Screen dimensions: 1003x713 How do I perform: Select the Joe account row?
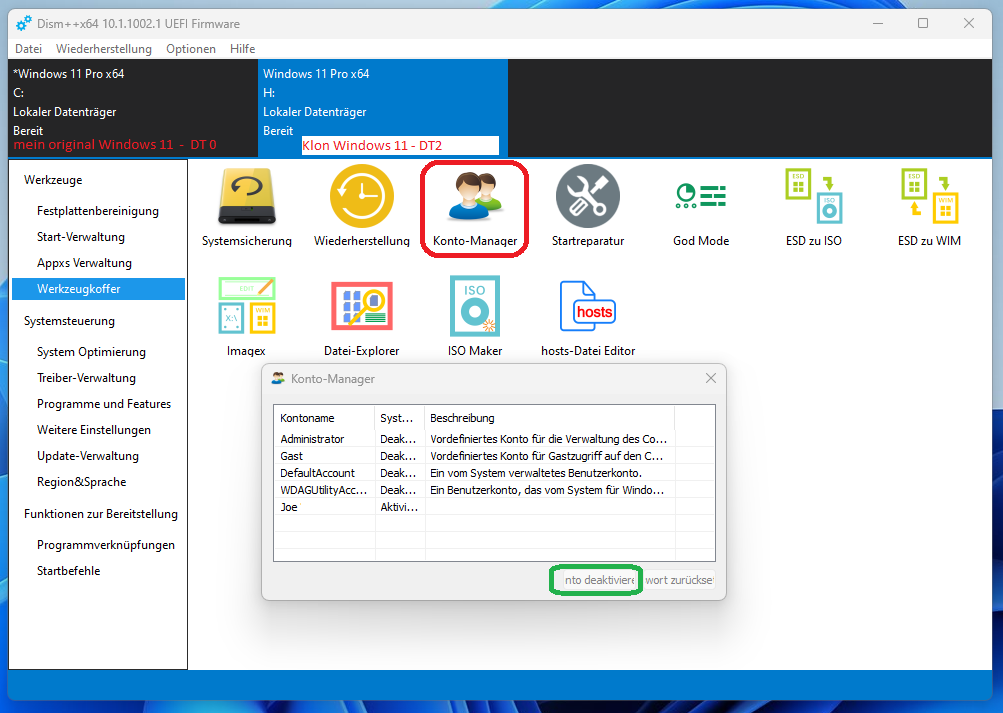[x=494, y=507]
